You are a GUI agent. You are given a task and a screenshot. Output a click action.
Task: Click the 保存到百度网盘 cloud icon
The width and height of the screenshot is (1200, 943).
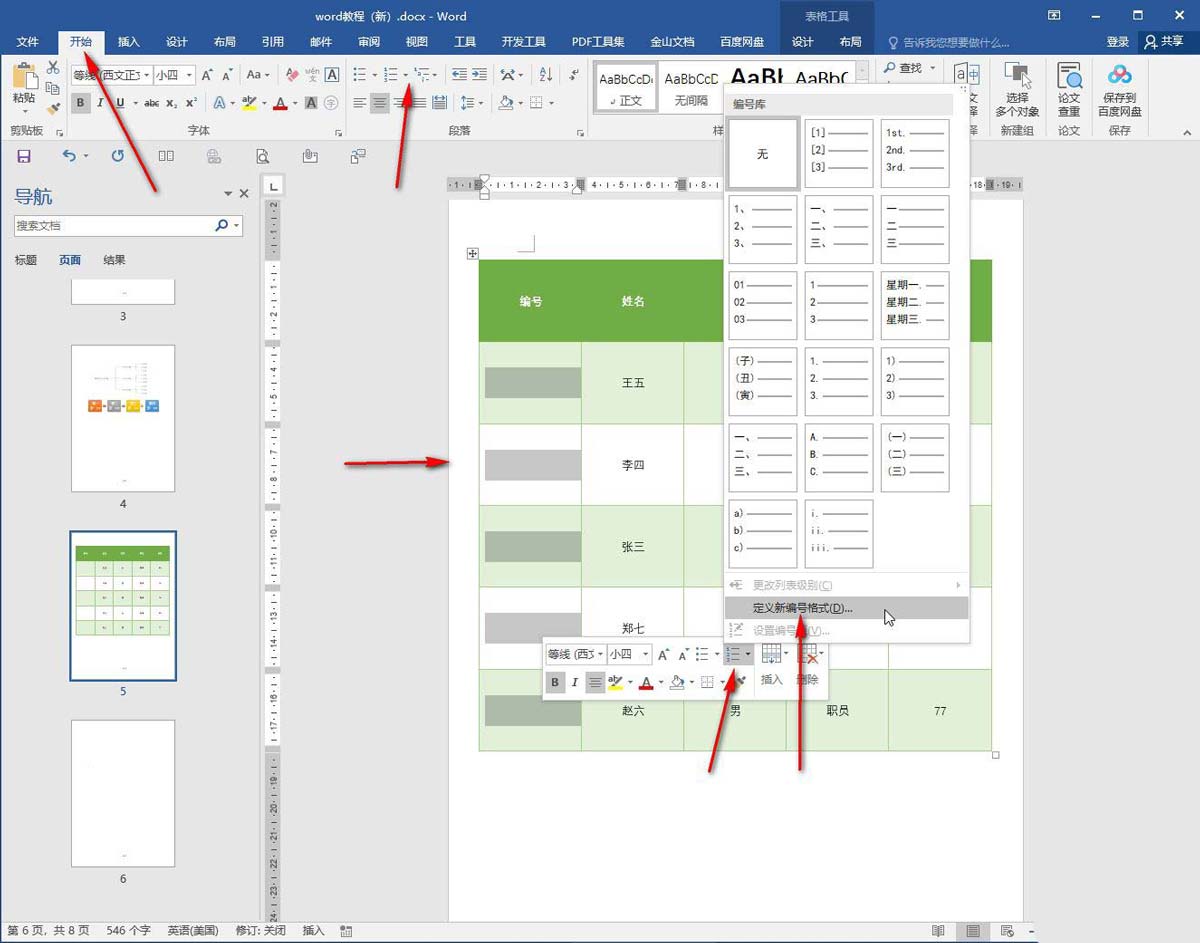[1119, 90]
